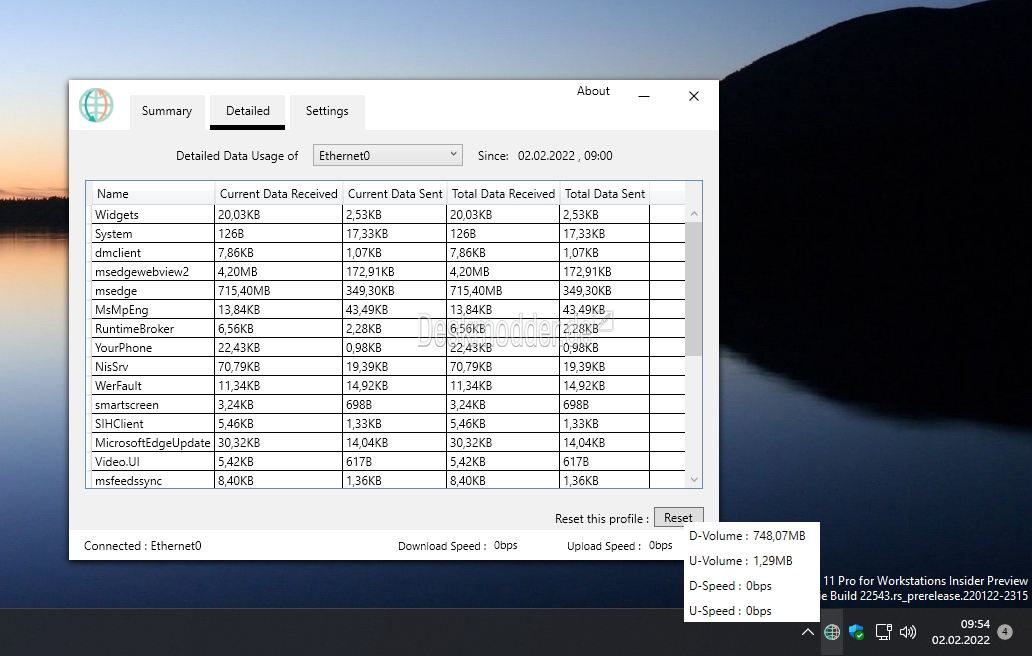Select the YourPhone row name
This screenshot has height=656, width=1032.
tap(123, 348)
